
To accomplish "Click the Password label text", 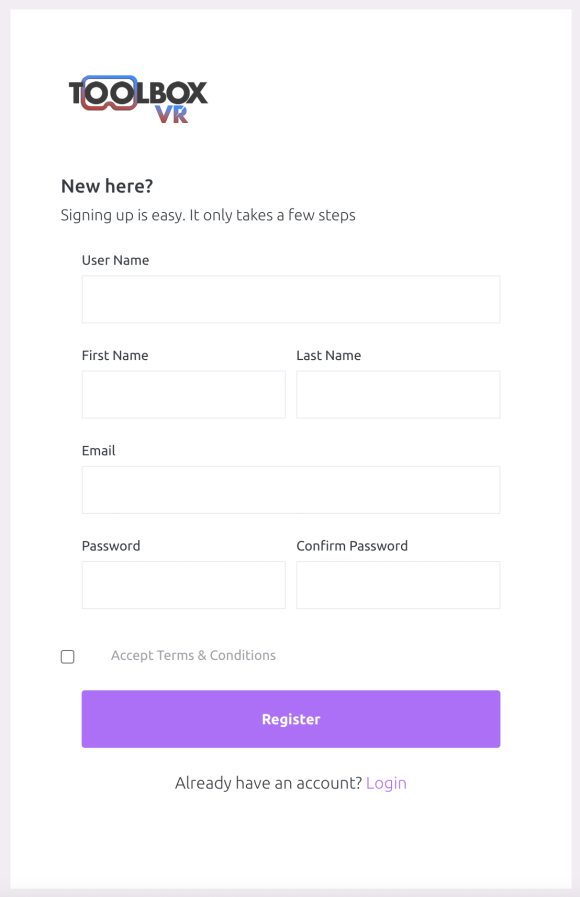I will (111, 546).
